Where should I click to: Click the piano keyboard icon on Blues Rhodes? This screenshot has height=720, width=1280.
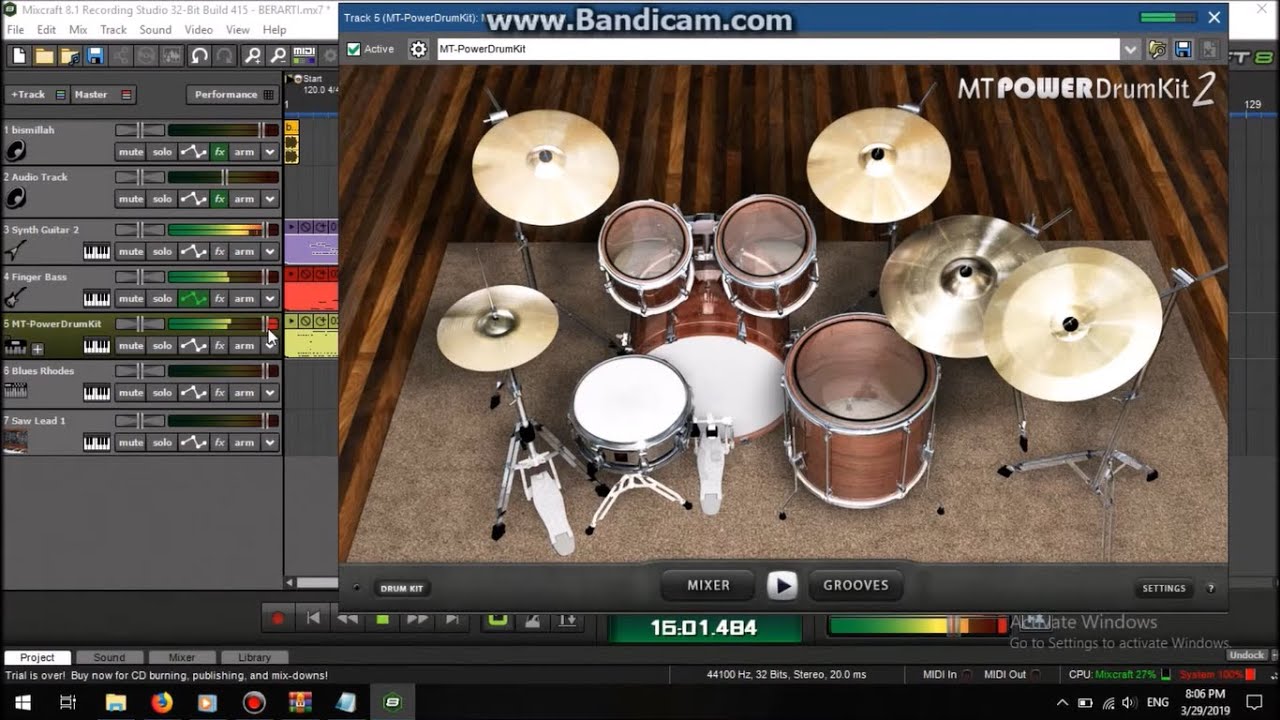point(97,392)
